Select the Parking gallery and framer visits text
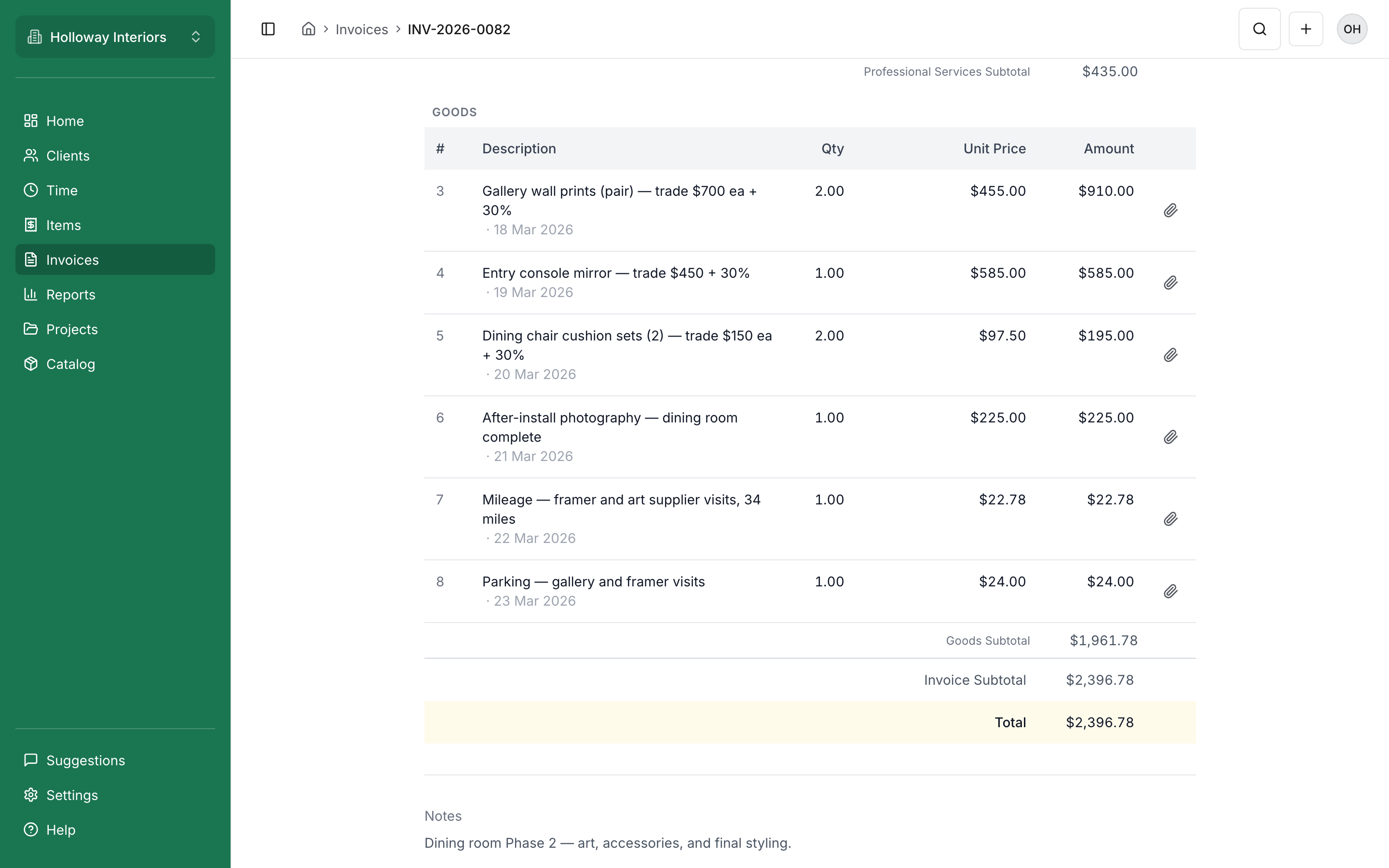Viewport: 1389px width, 868px height. point(594,582)
